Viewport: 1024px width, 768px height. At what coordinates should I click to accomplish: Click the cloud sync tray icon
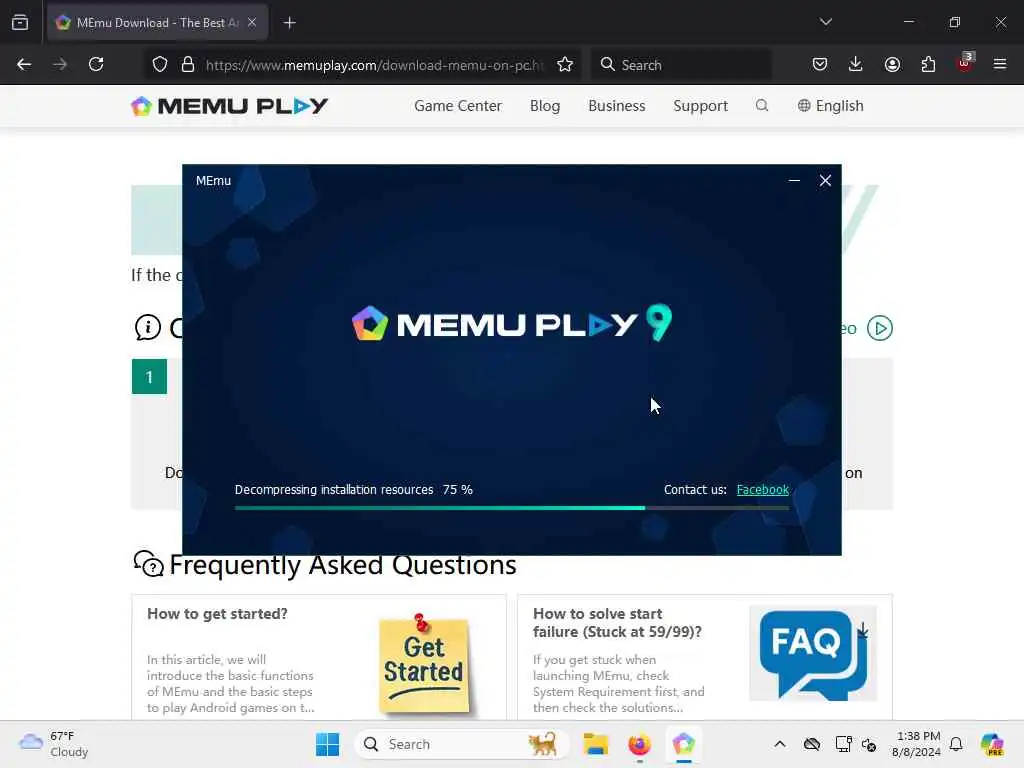[812, 744]
